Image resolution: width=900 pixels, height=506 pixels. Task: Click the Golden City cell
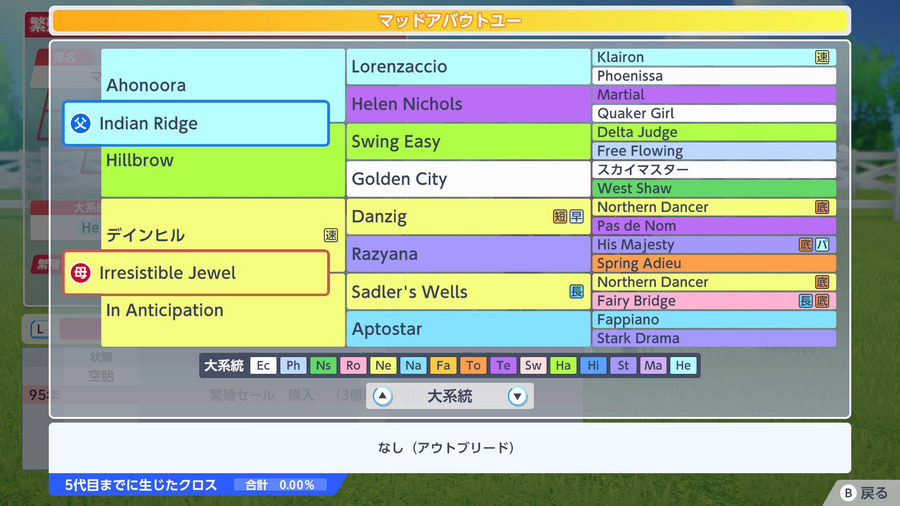click(468, 179)
